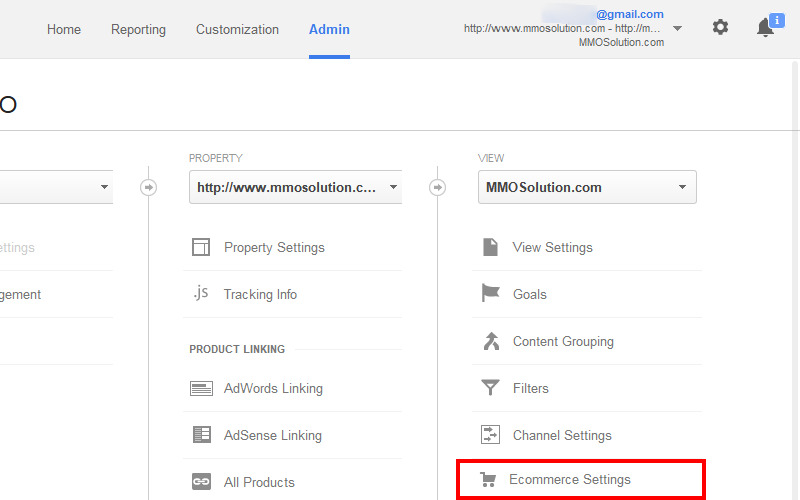Open the Customization tab
800x500 pixels.
pyautogui.click(x=238, y=29)
